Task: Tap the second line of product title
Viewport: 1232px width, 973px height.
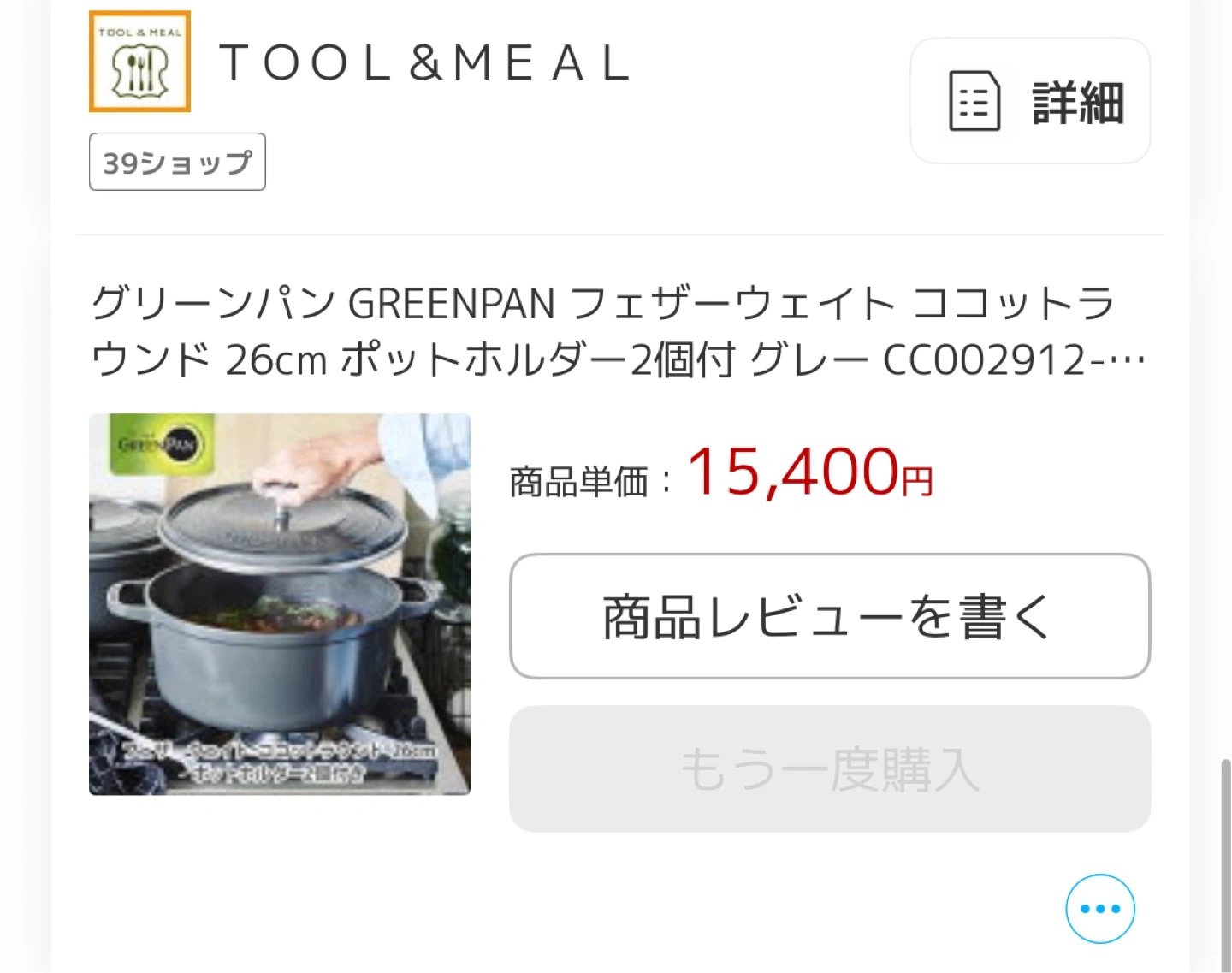Action: click(x=618, y=360)
